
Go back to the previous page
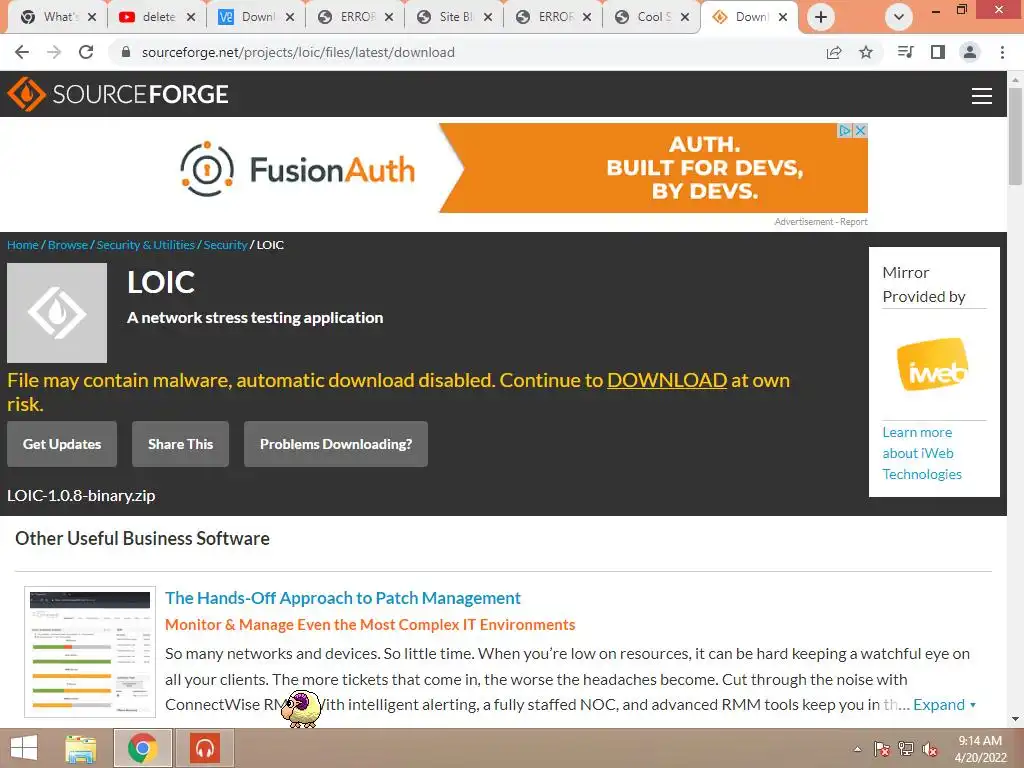tap(22, 52)
